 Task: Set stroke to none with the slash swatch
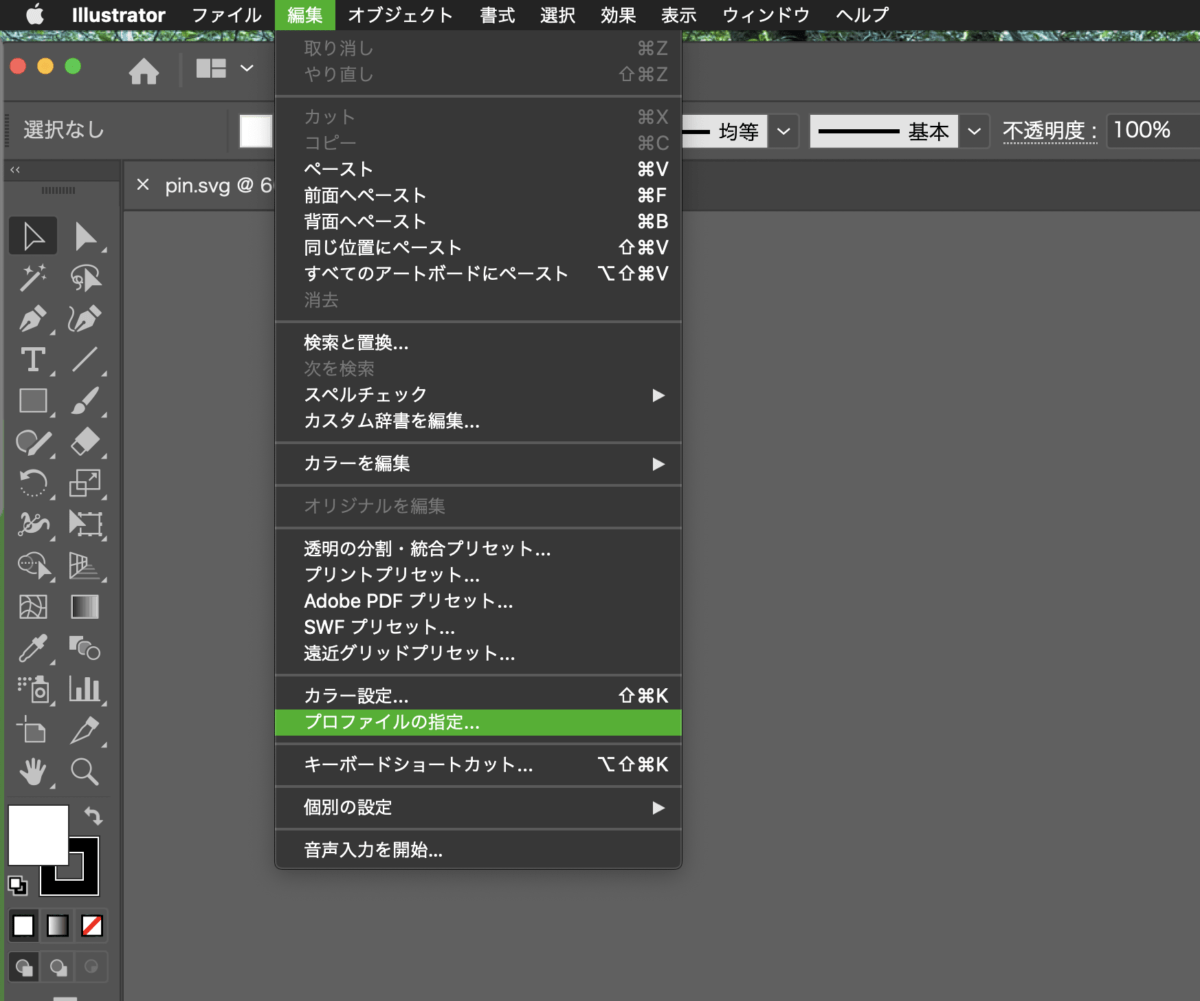tap(92, 926)
